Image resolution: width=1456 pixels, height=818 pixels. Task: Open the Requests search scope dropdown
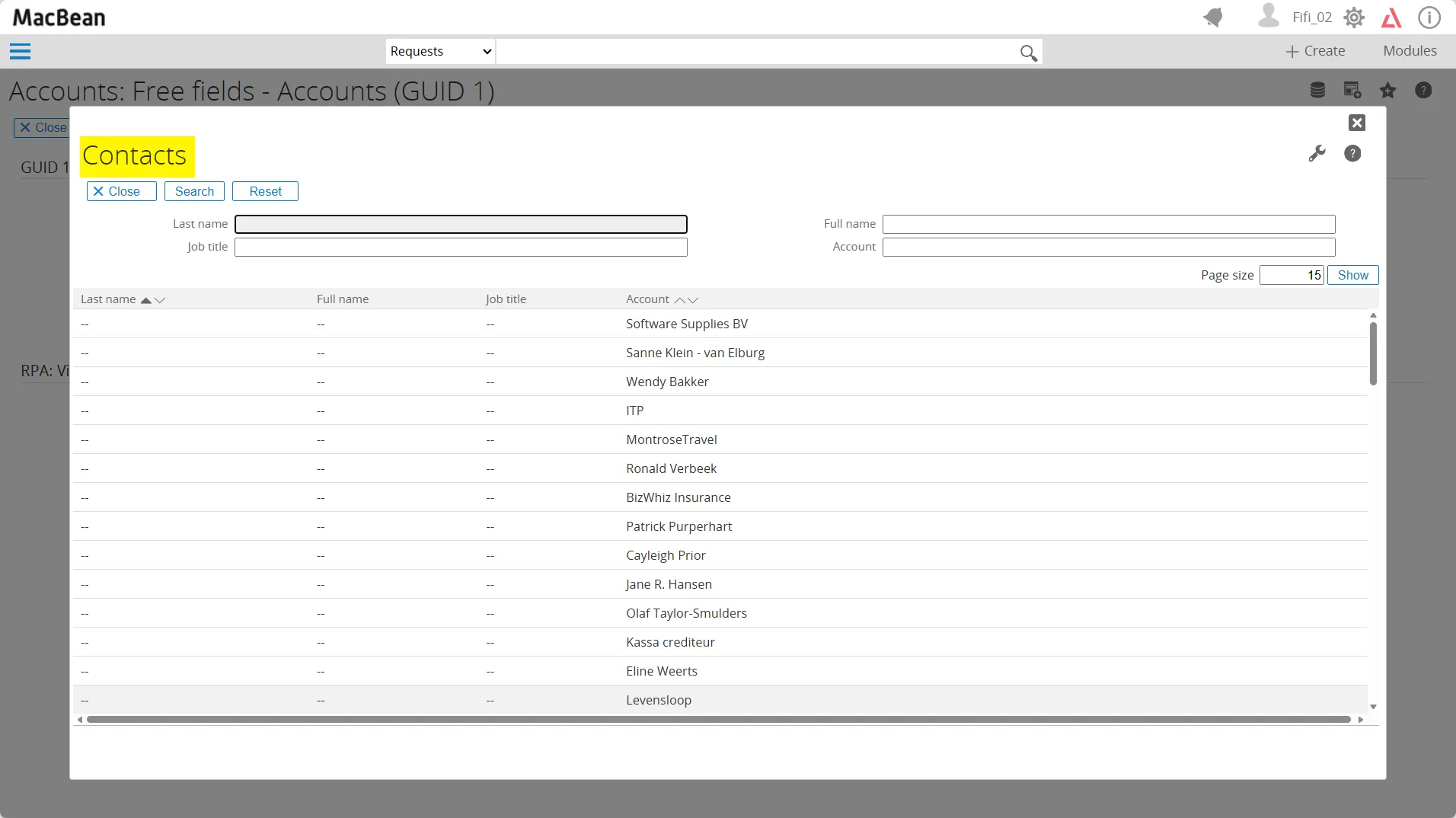pos(440,51)
